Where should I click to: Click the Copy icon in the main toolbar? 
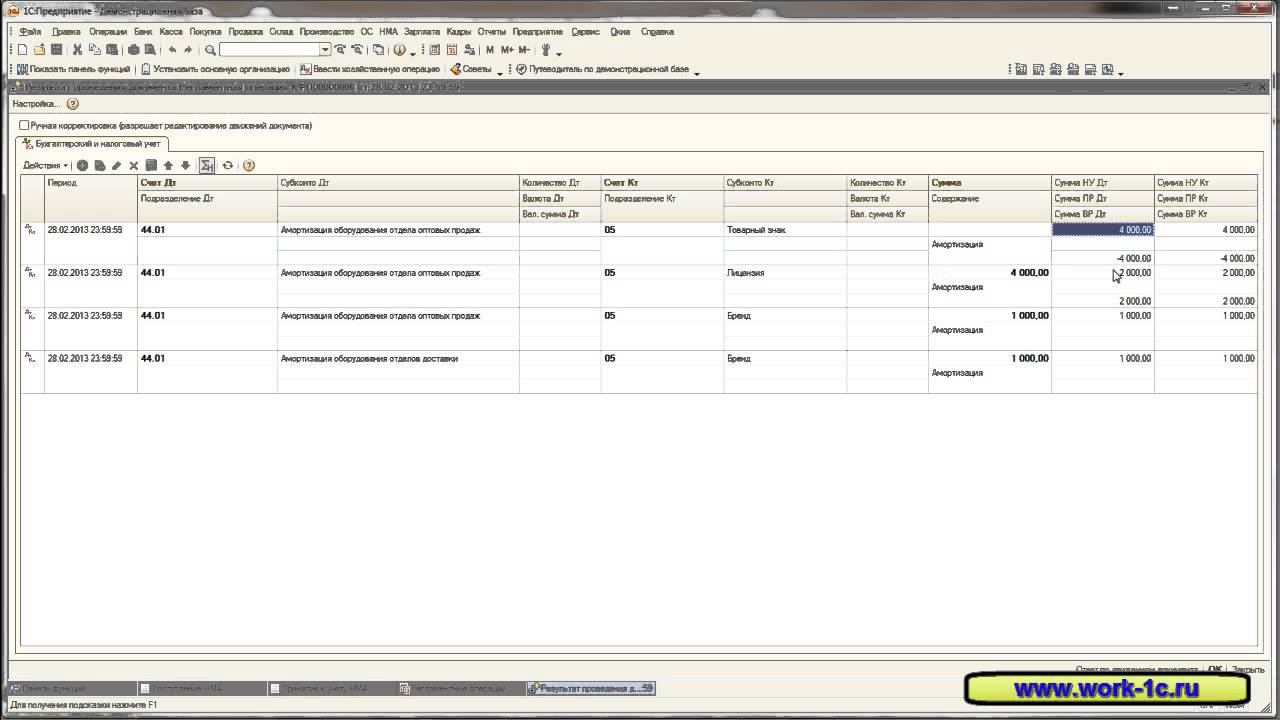click(94, 50)
